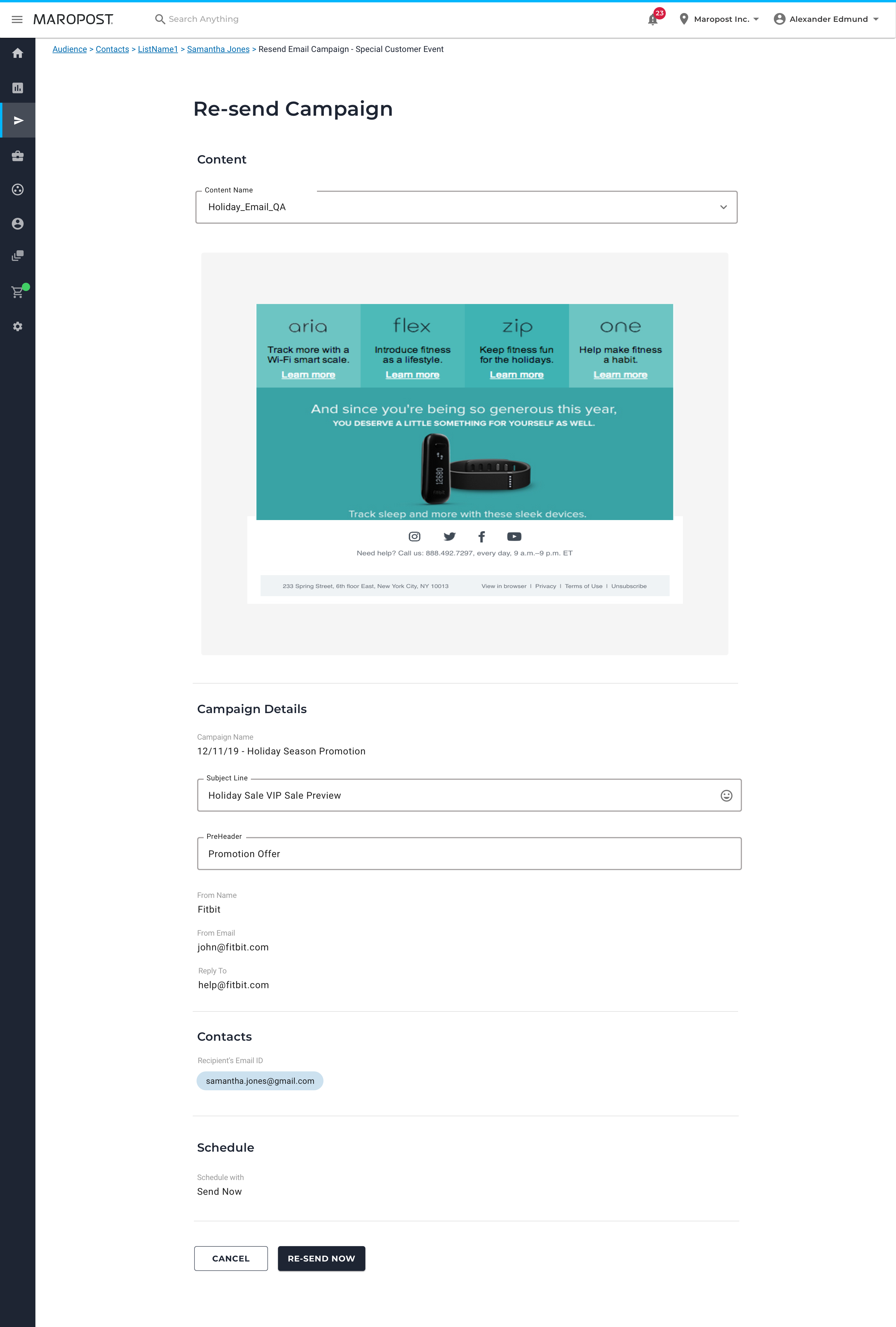Open the hamburger menu icon
The height and width of the screenshot is (1327, 896).
17,19
